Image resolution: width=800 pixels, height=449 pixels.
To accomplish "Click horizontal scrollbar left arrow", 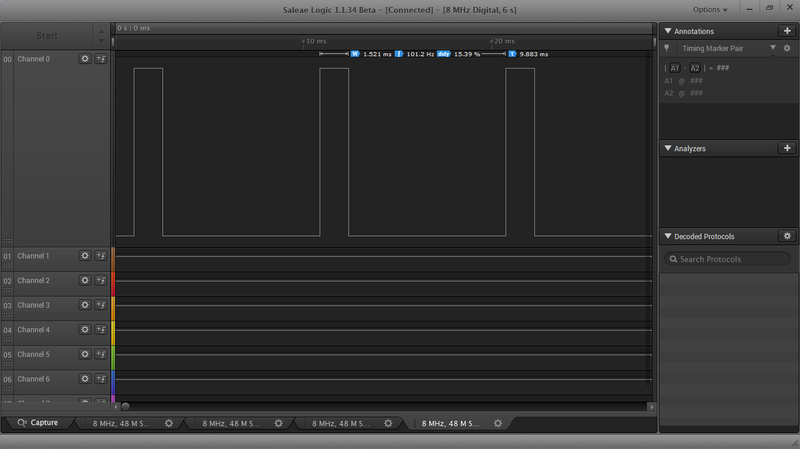I will point(116,407).
